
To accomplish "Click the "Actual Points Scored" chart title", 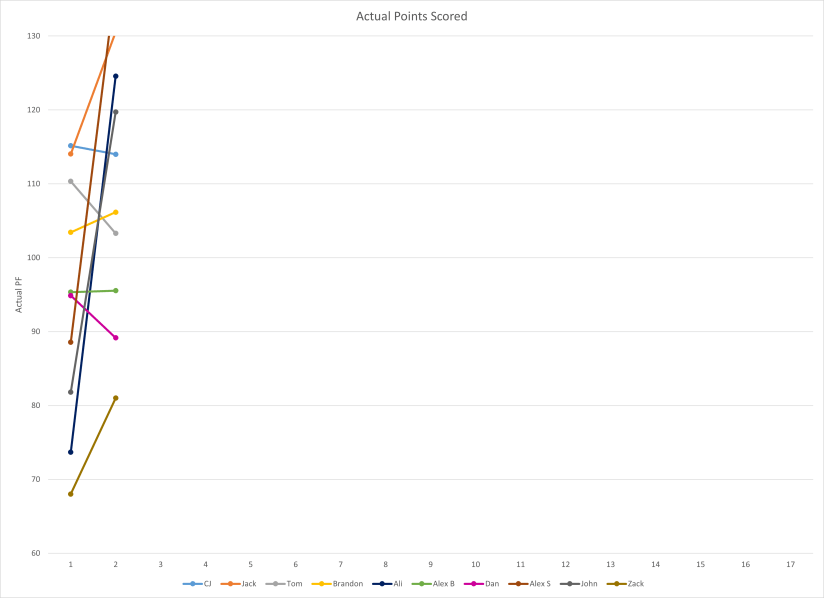I will click(x=412, y=17).
